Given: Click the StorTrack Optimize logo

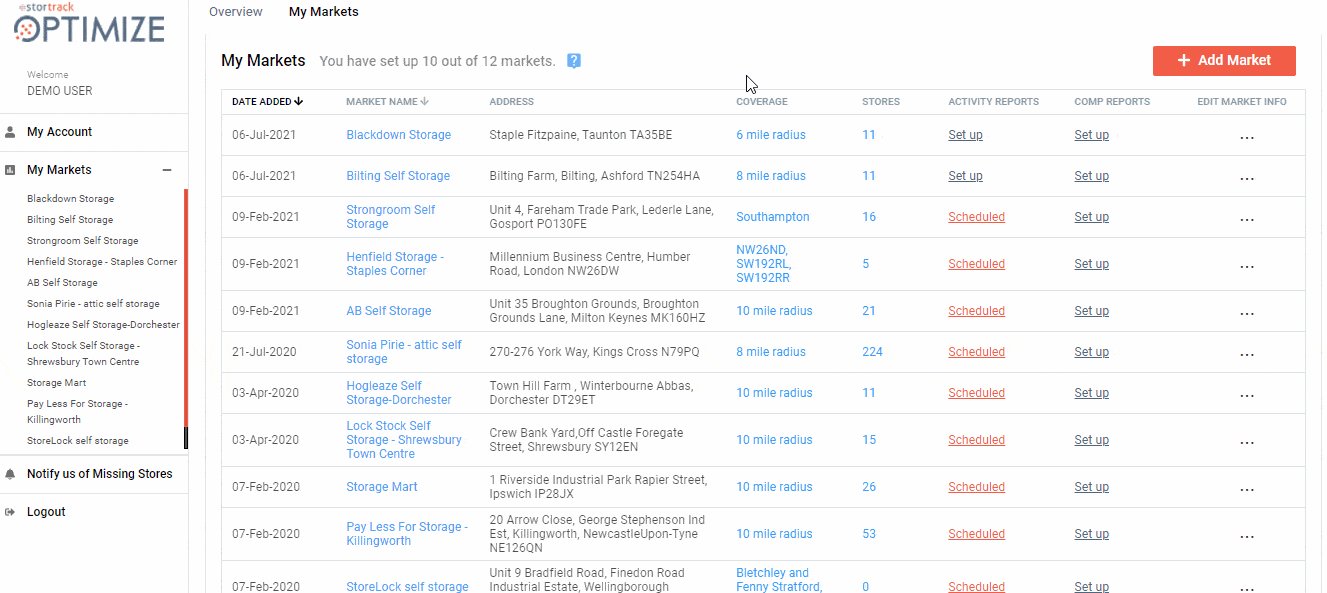Looking at the screenshot, I should click(x=89, y=24).
